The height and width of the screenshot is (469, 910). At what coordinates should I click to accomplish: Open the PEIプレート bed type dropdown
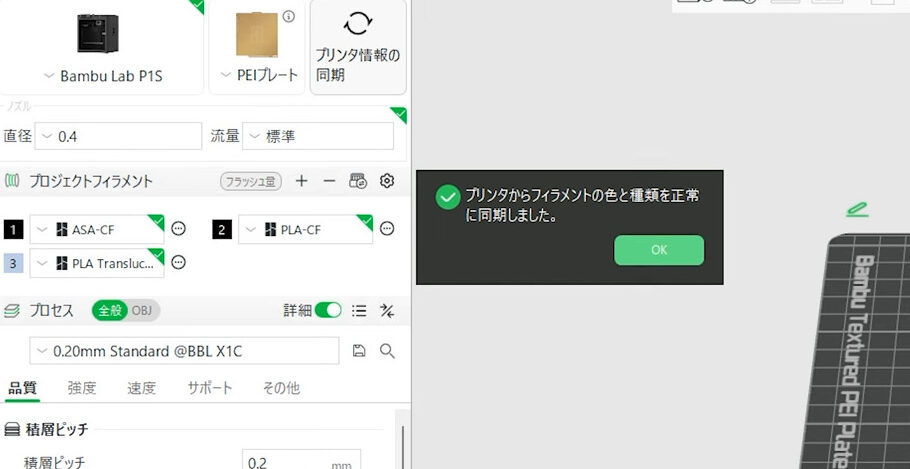pos(260,75)
